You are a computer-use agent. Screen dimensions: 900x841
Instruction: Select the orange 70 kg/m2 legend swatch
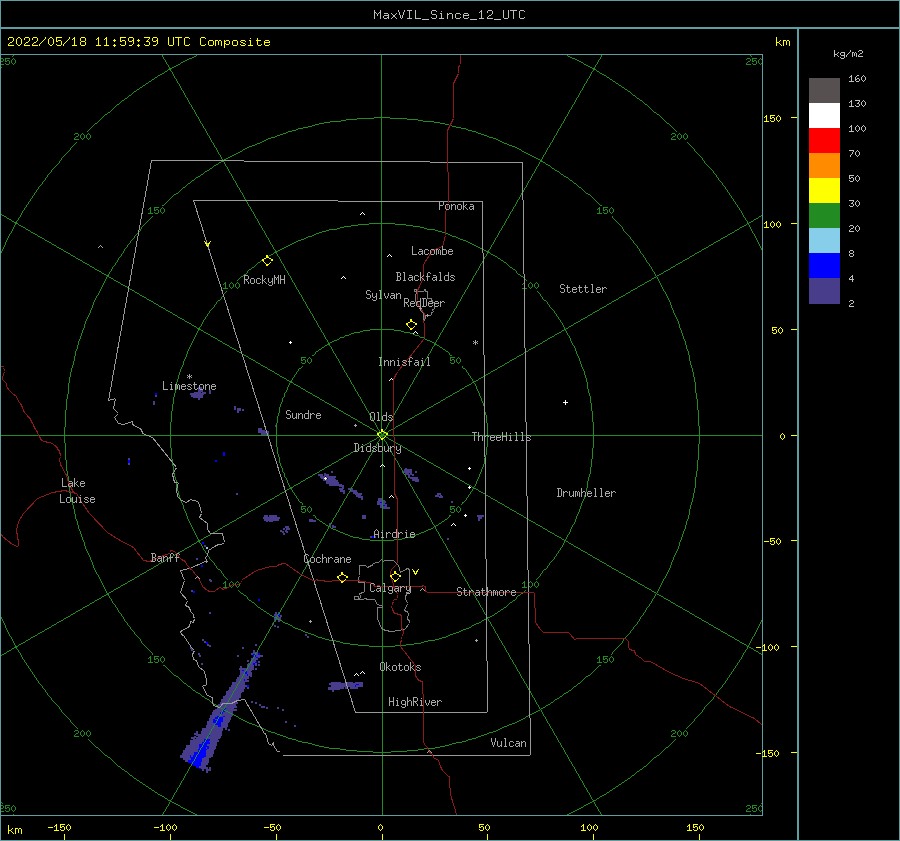(x=824, y=165)
